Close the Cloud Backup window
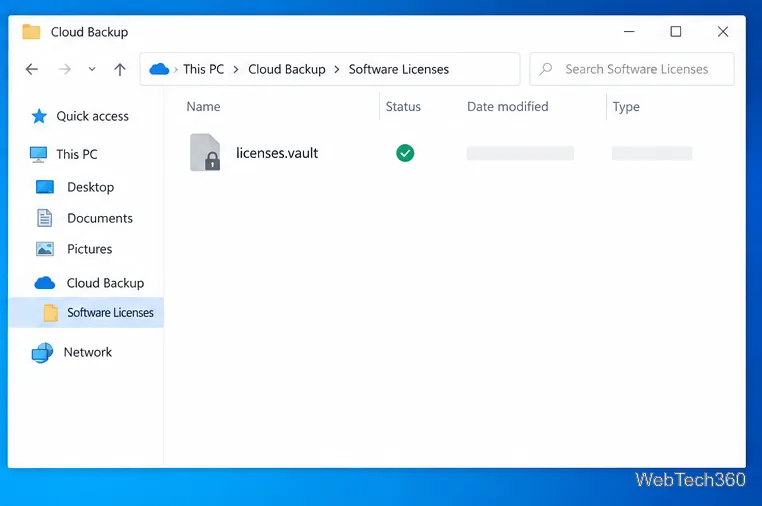762x506 pixels. coord(723,32)
